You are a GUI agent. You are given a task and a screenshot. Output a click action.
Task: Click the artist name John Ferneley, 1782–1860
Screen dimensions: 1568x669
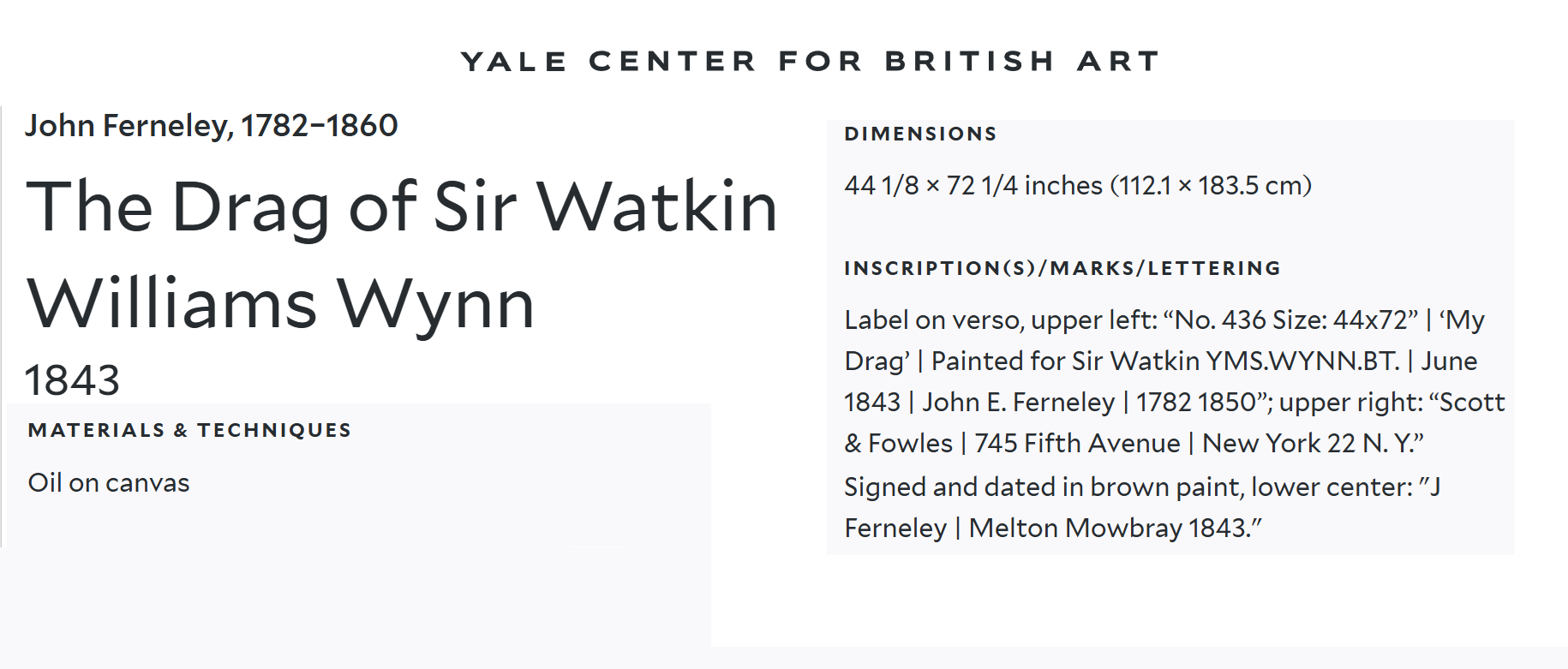211,126
